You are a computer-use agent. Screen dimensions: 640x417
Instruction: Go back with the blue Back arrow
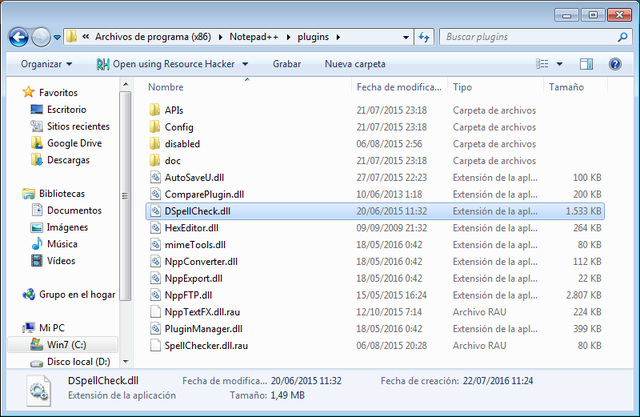18,38
